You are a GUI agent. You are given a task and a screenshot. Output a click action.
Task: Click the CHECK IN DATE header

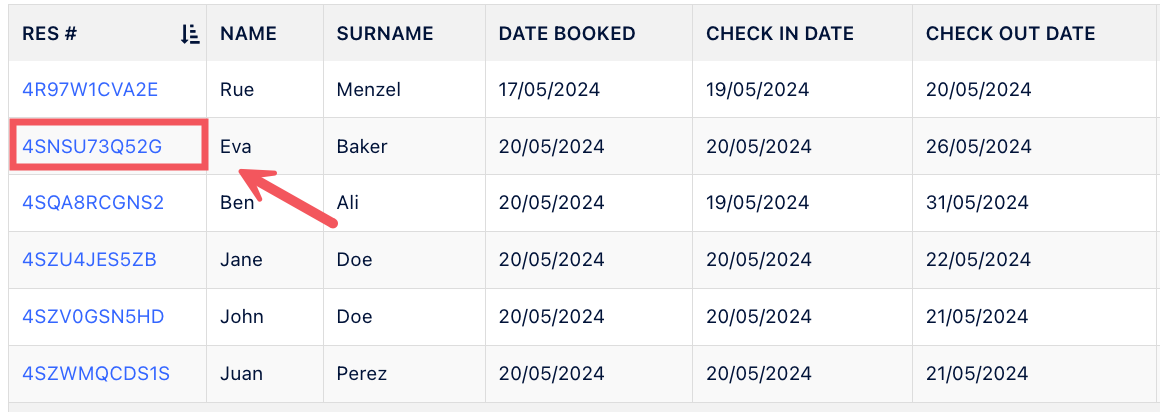[780, 34]
